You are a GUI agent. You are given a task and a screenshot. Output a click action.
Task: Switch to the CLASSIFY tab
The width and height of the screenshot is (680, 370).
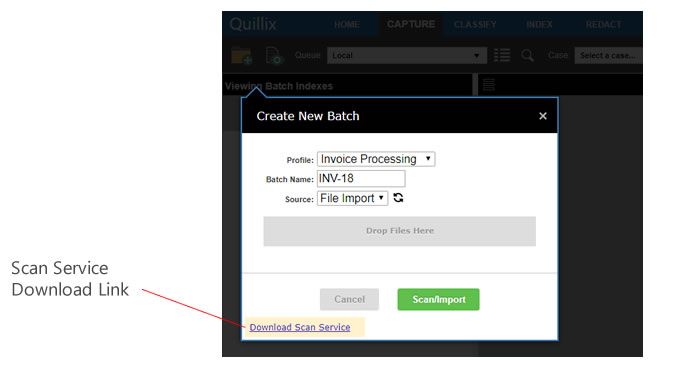click(x=475, y=24)
